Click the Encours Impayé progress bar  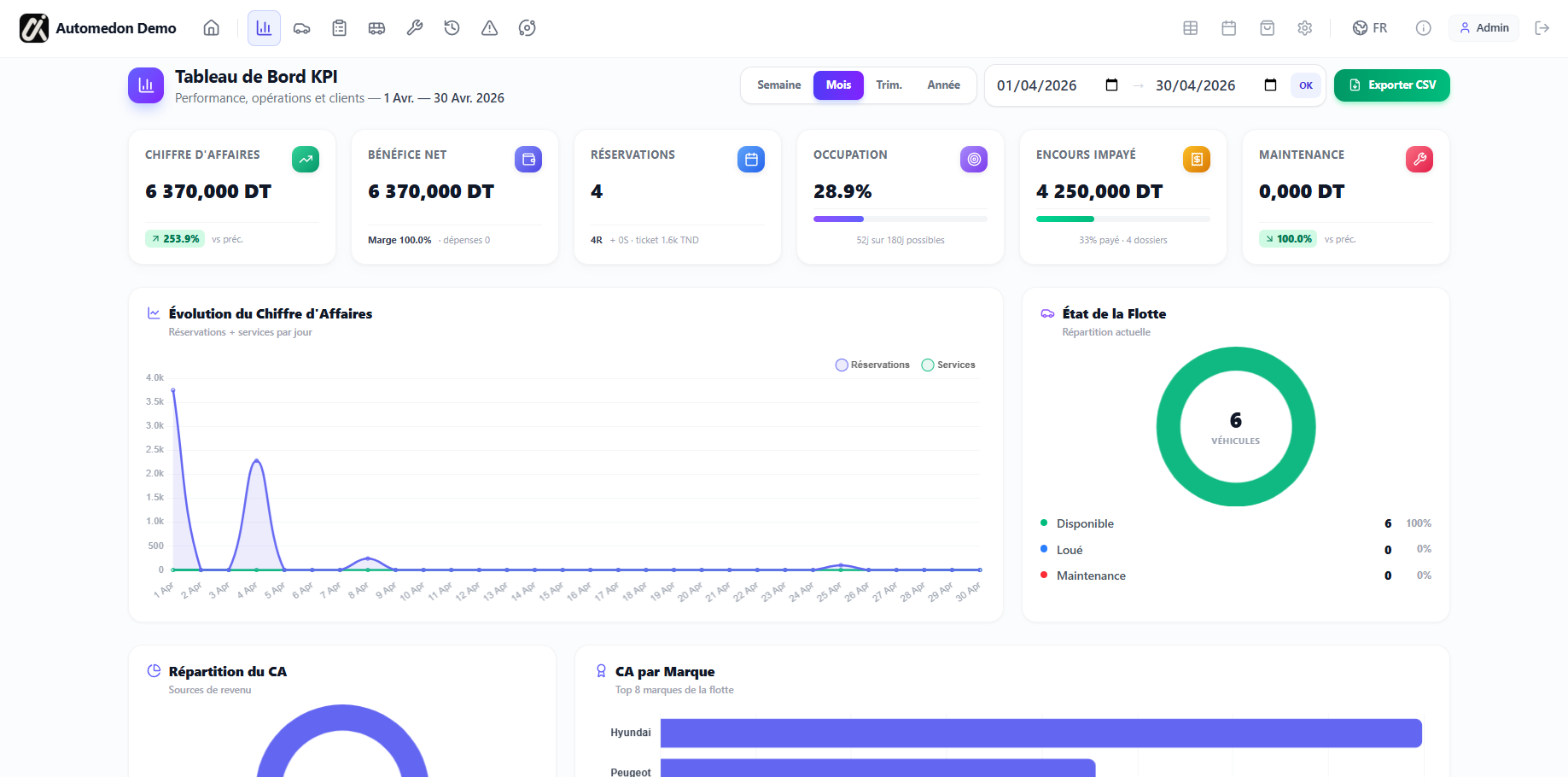(x=1123, y=219)
